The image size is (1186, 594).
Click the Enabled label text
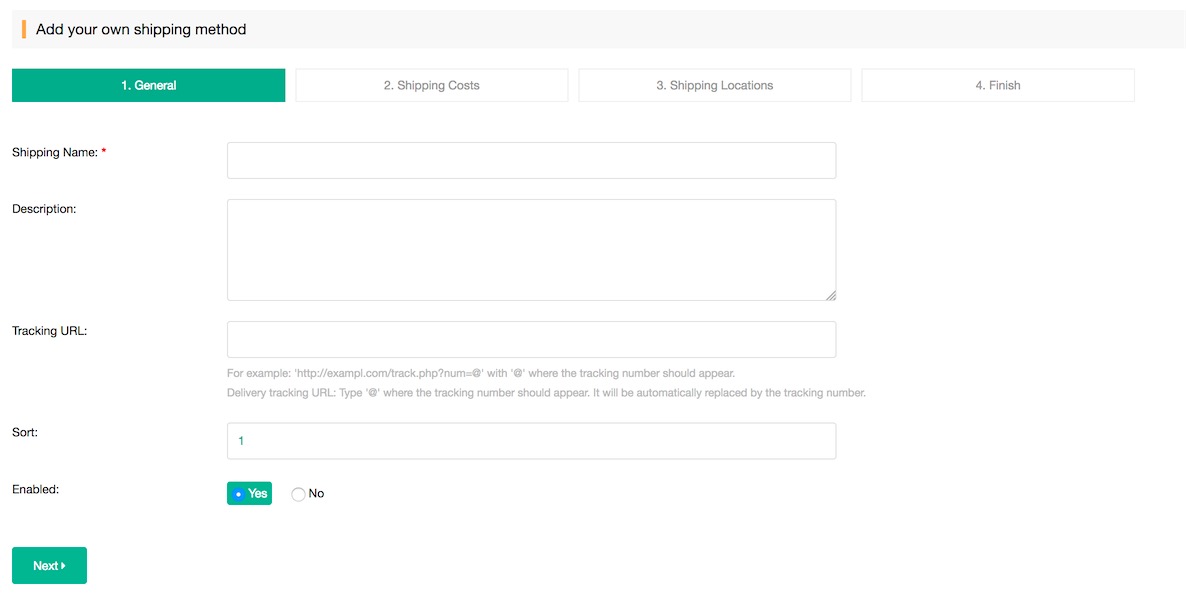(x=35, y=489)
